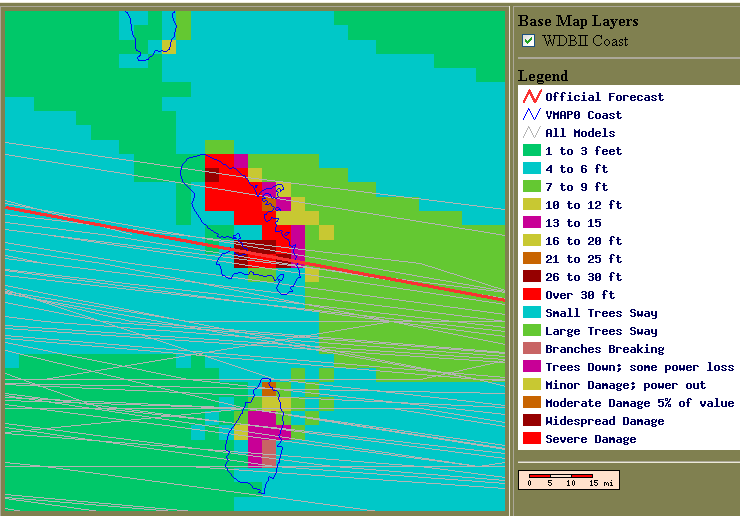Click the 16 to 20 ft swatch

click(532, 241)
